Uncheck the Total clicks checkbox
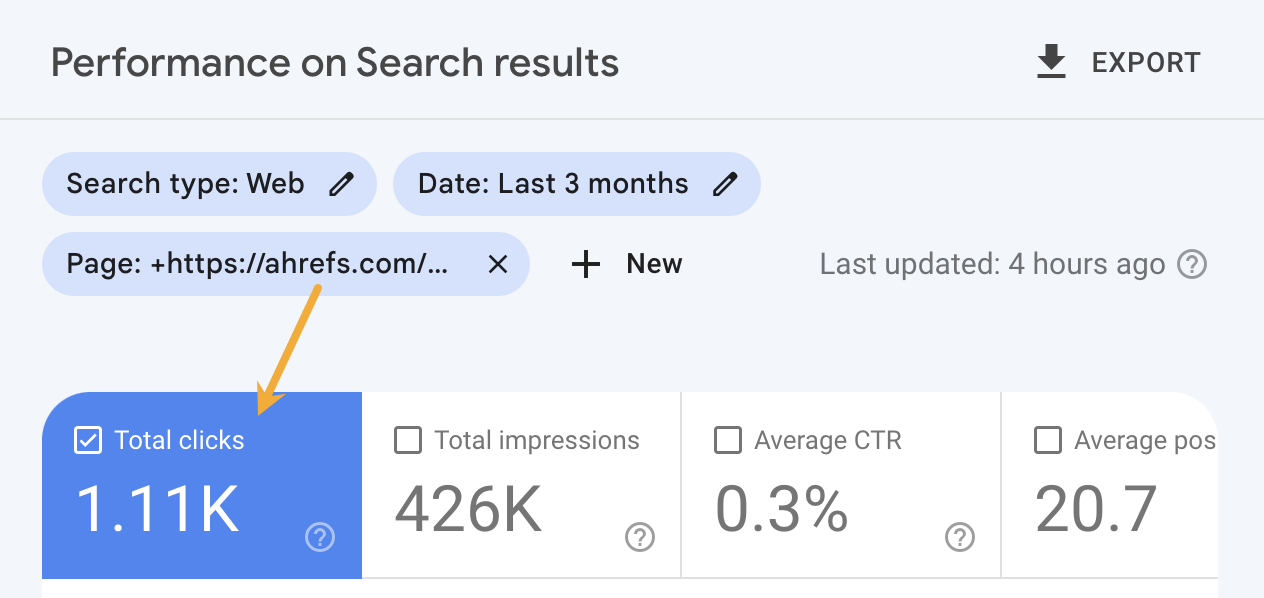Image resolution: width=1264 pixels, height=598 pixels. point(87,440)
